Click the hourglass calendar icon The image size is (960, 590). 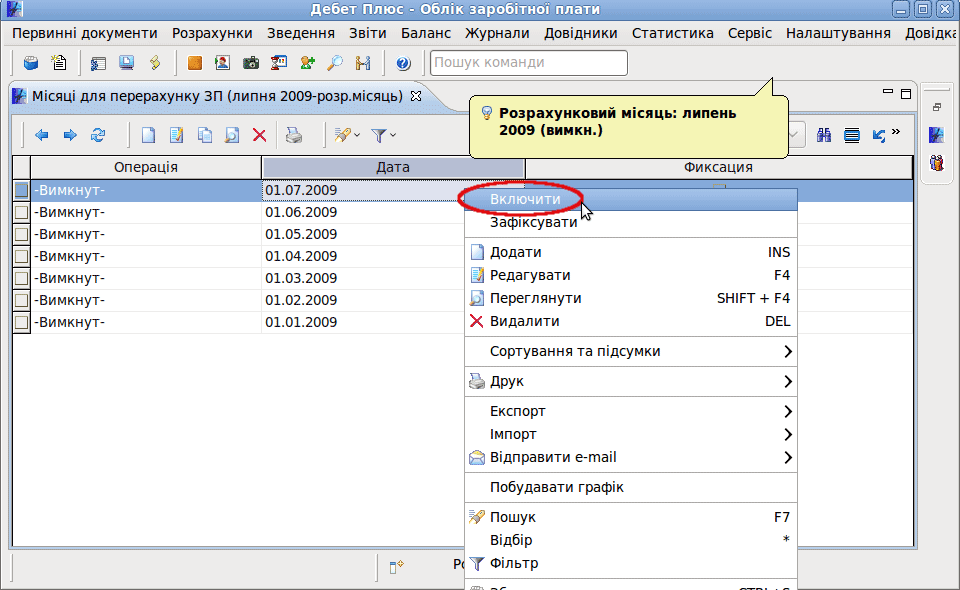tap(279, 62)
